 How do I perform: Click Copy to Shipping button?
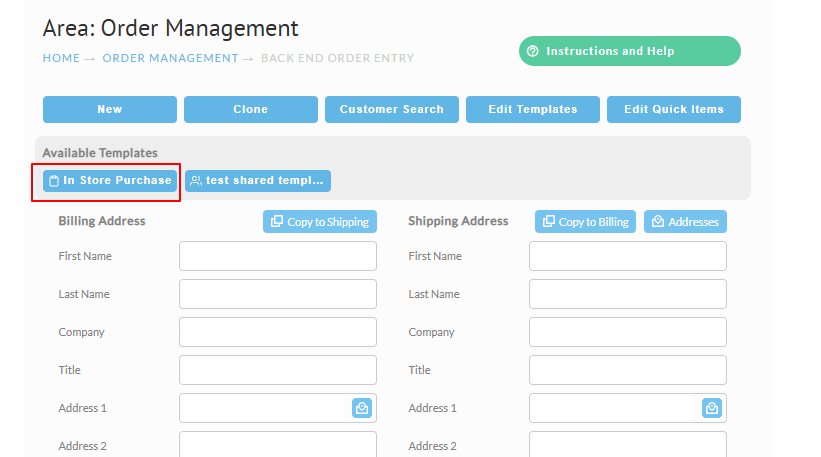(319, 221)
